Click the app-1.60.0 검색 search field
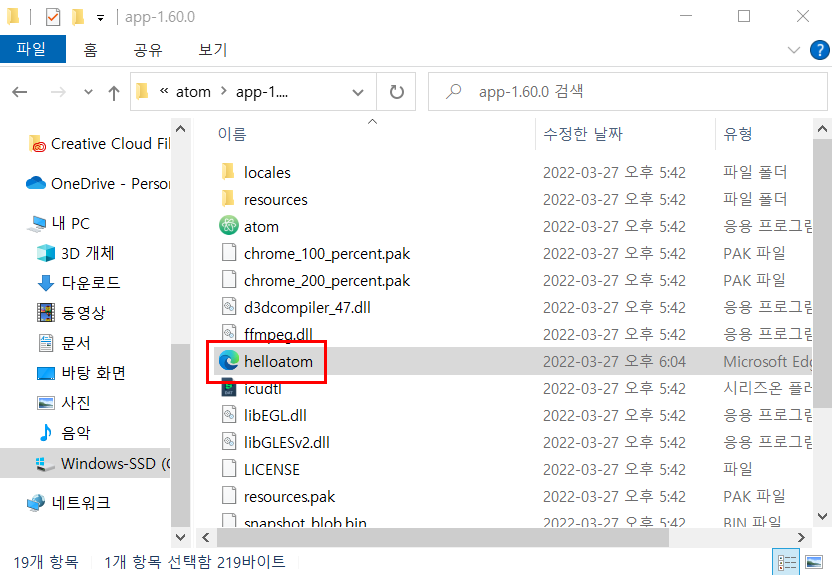The height and width of the screenshot is (575, 832). [628, 92]
